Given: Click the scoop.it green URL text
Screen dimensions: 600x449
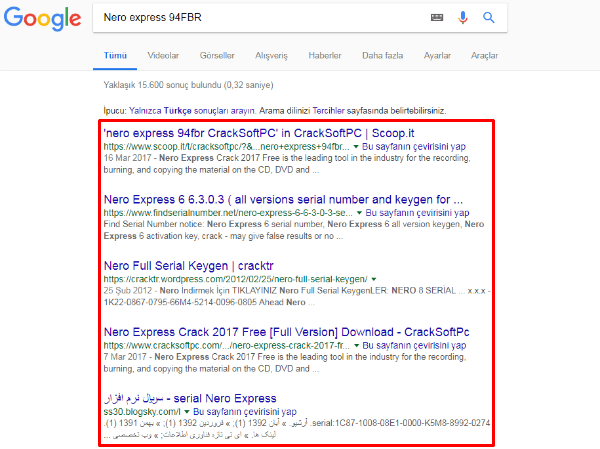Looking at the screenshot, I should [227, 147].
